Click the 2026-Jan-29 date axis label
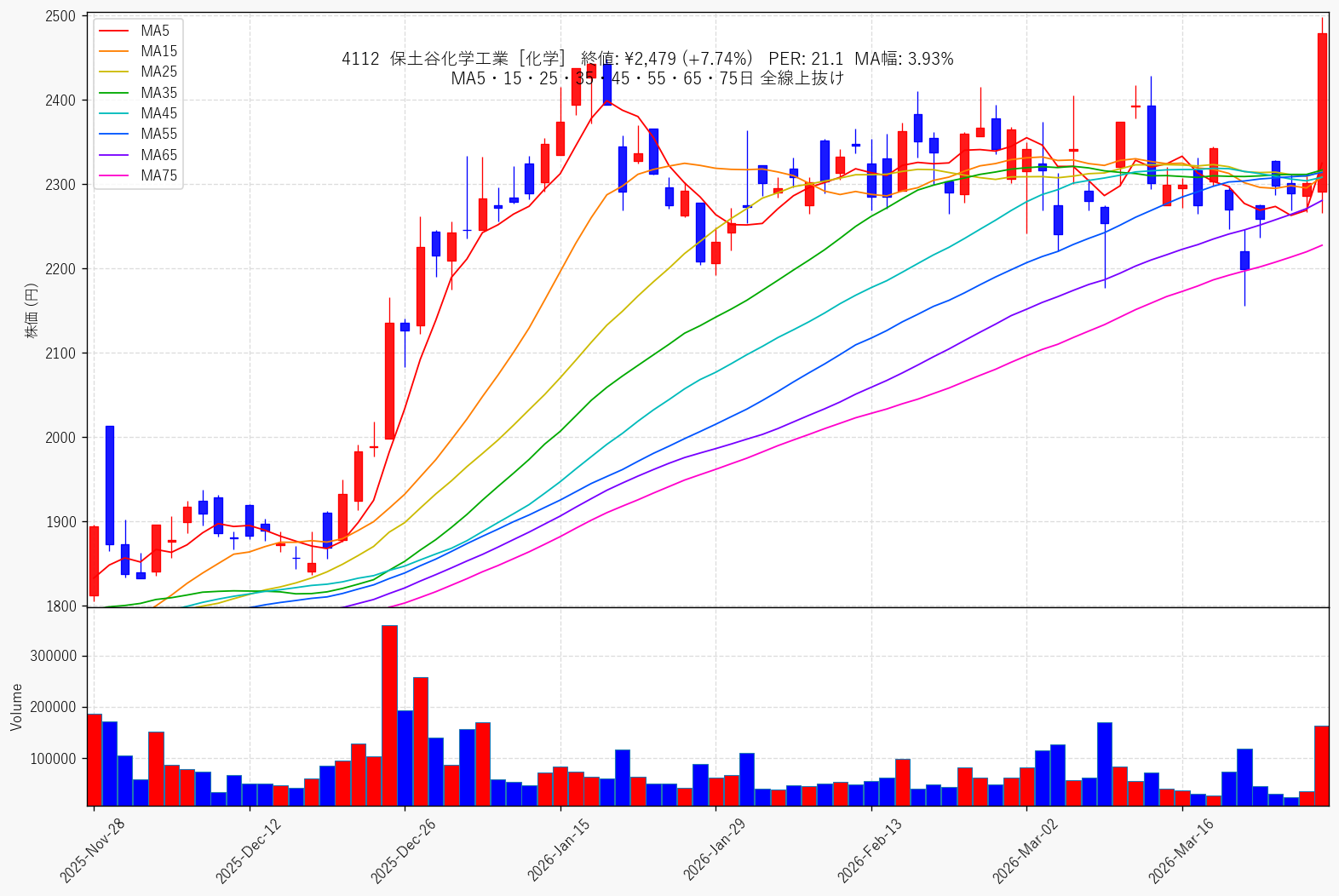Viewport: 1339px width, 896px height. click(x=715, y=850)
